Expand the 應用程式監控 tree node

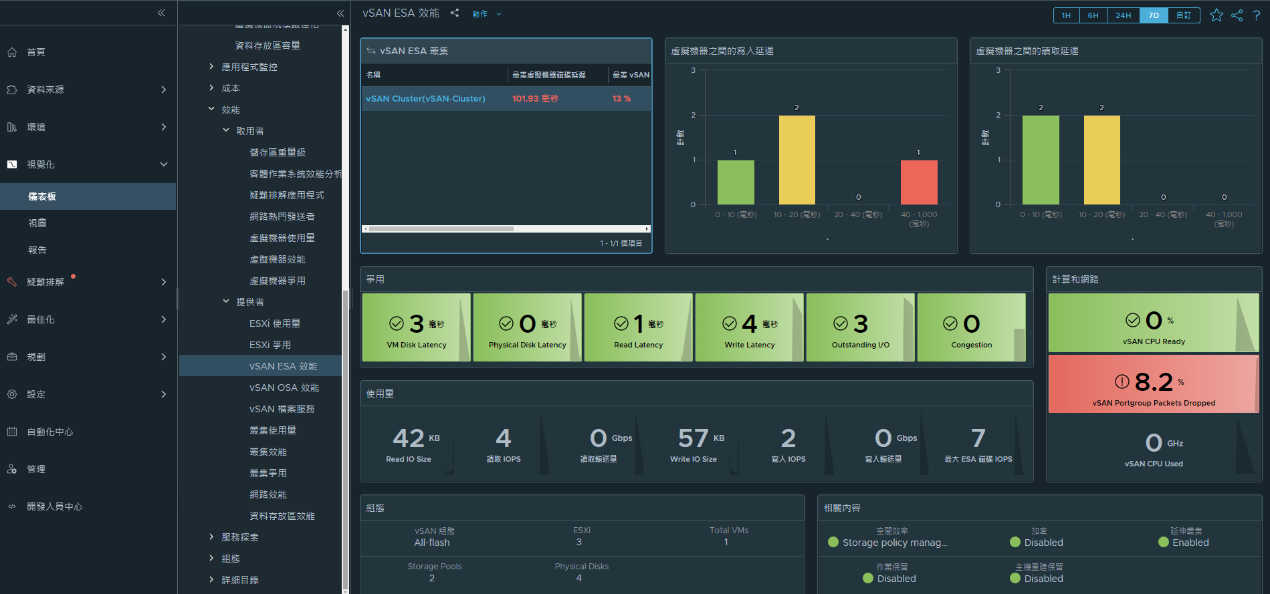coord(211,67)
